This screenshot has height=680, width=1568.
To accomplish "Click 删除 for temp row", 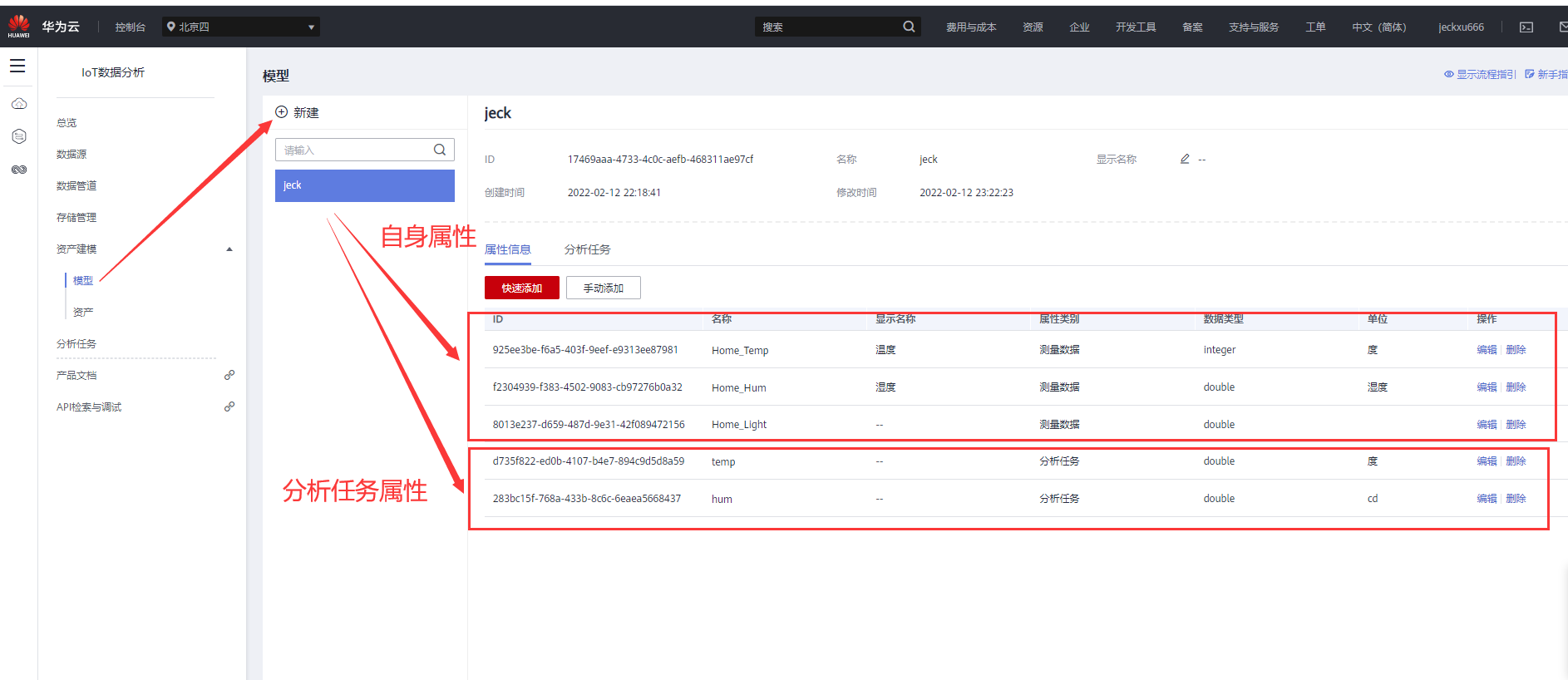I will point(1516,461).
